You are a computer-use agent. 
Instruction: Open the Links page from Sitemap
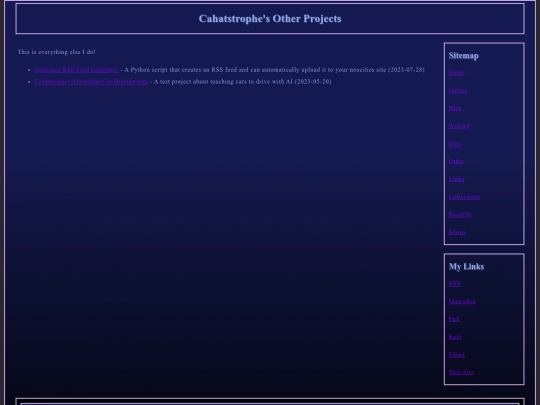(x=456, y=179)
